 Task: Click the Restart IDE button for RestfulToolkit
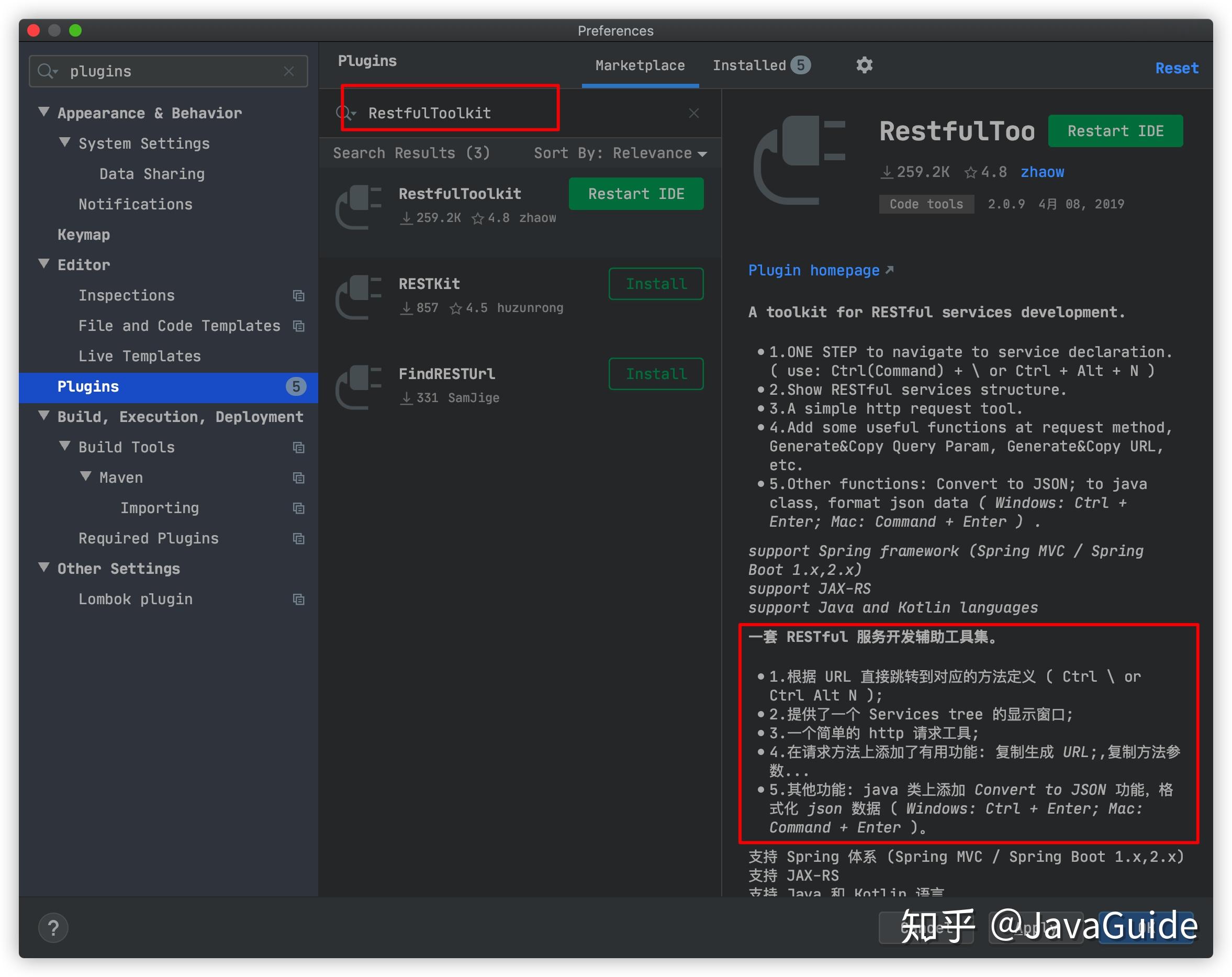coord(637,194)
